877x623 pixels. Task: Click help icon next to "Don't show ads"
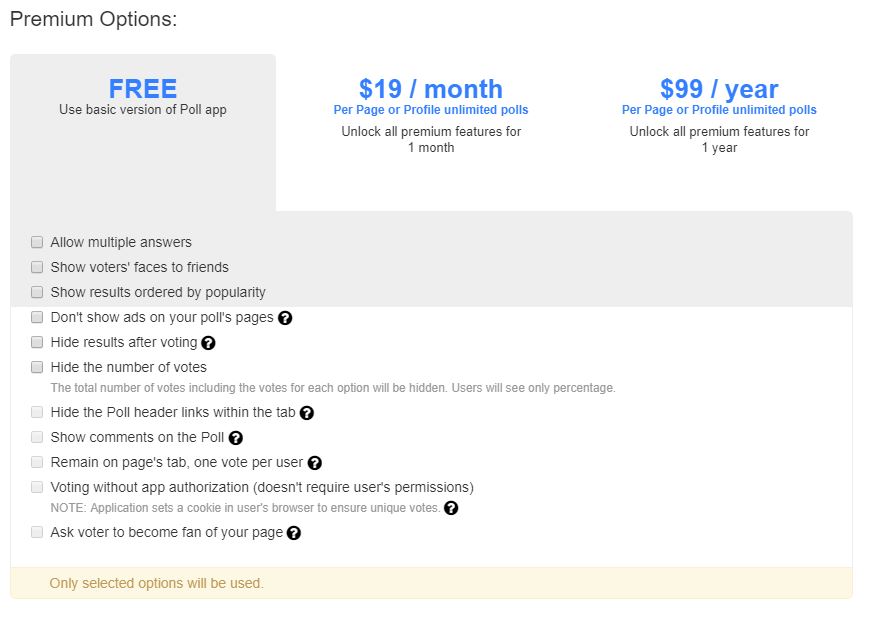coord(285,318)
